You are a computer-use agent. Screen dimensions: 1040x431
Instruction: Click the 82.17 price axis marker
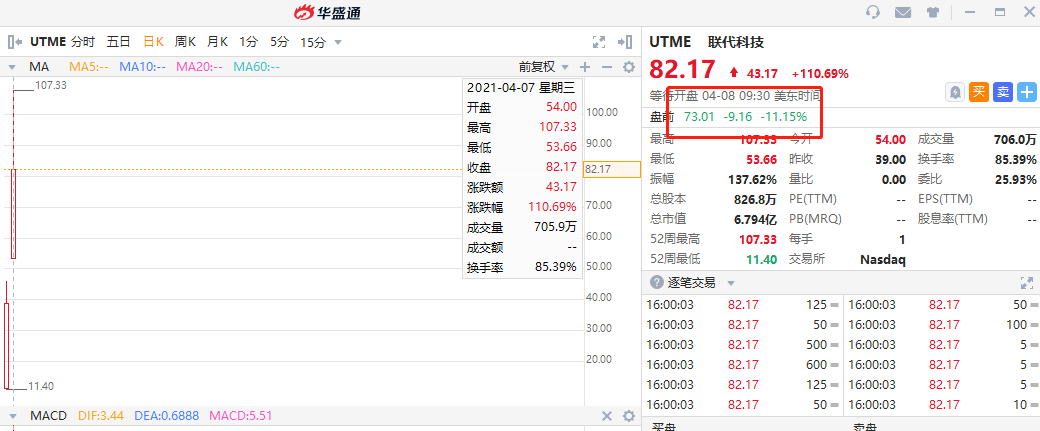pyautogui.click(x=612, y=169)
